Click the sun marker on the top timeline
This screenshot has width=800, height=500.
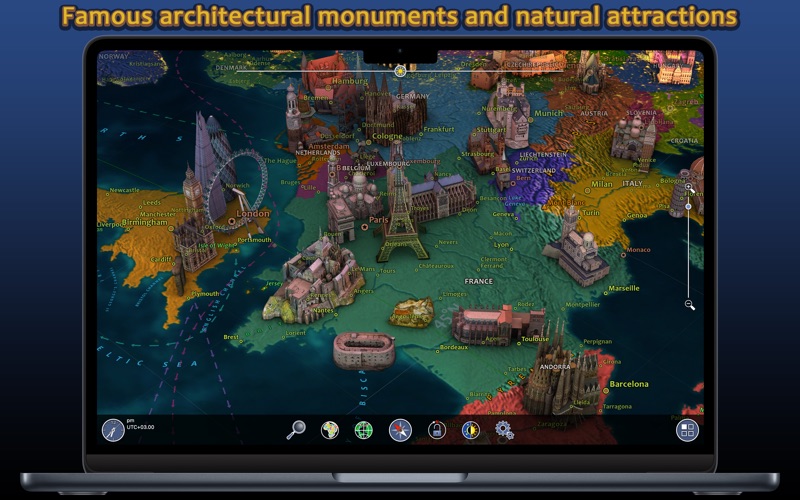click(x=400, y=71)
